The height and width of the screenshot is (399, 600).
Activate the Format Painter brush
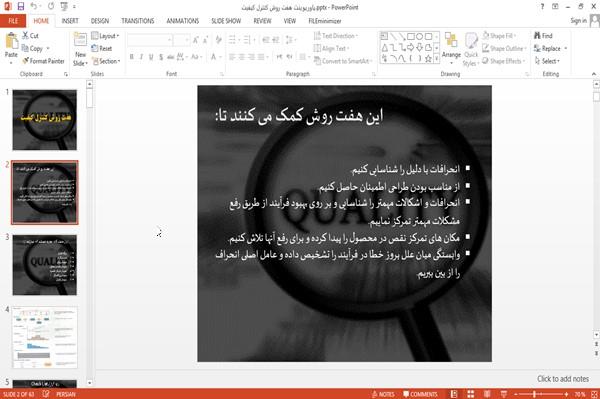43,61
